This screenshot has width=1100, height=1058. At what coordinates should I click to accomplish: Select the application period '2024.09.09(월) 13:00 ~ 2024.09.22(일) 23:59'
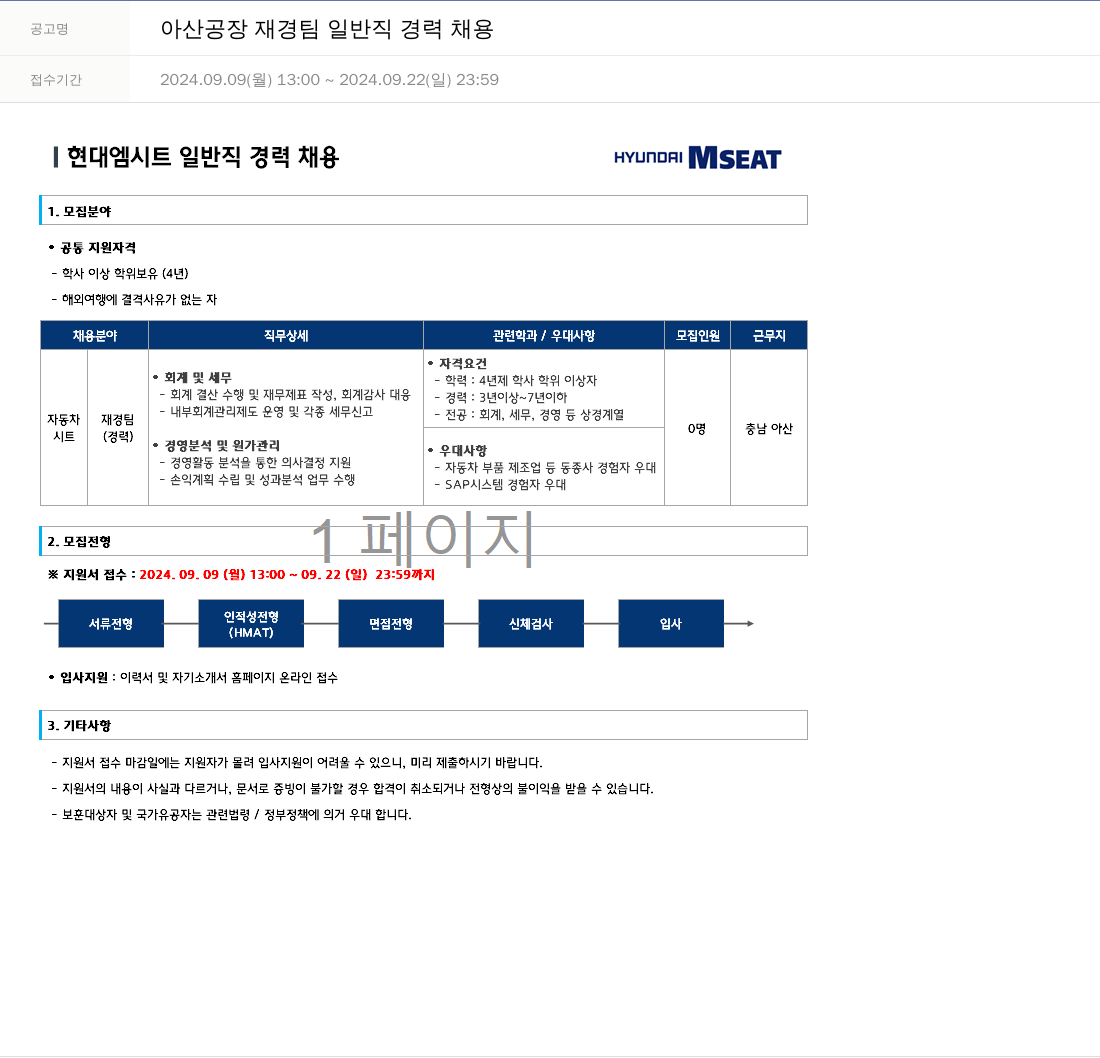click(329, 79)
